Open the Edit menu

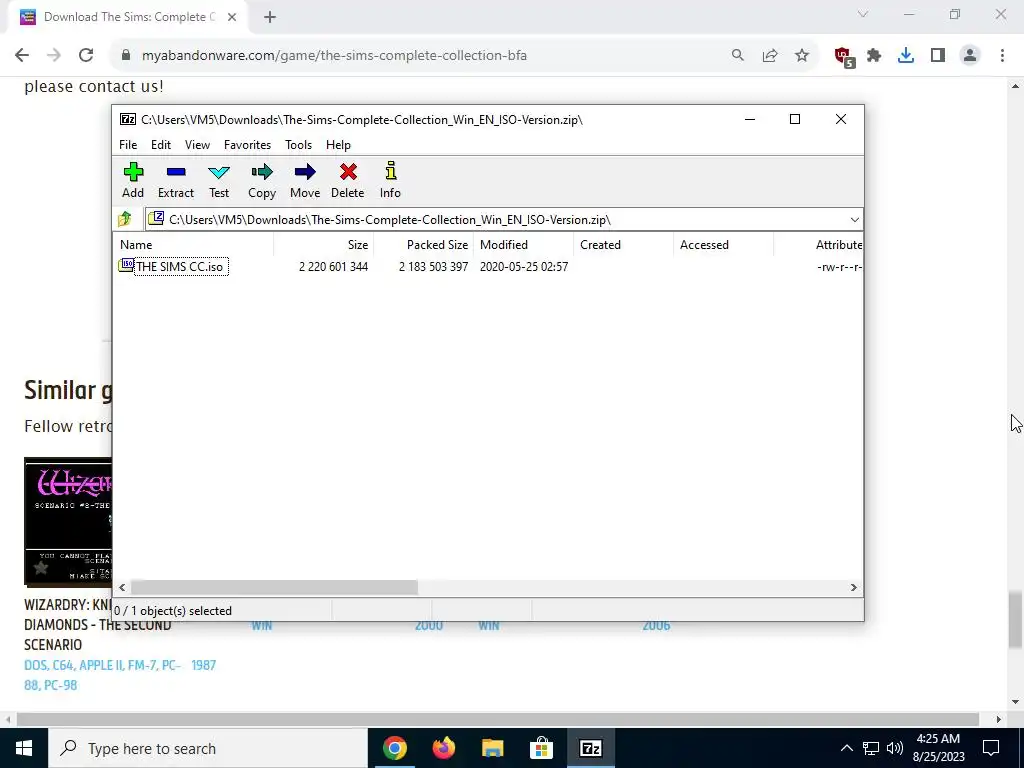click(x=161, y=145)
